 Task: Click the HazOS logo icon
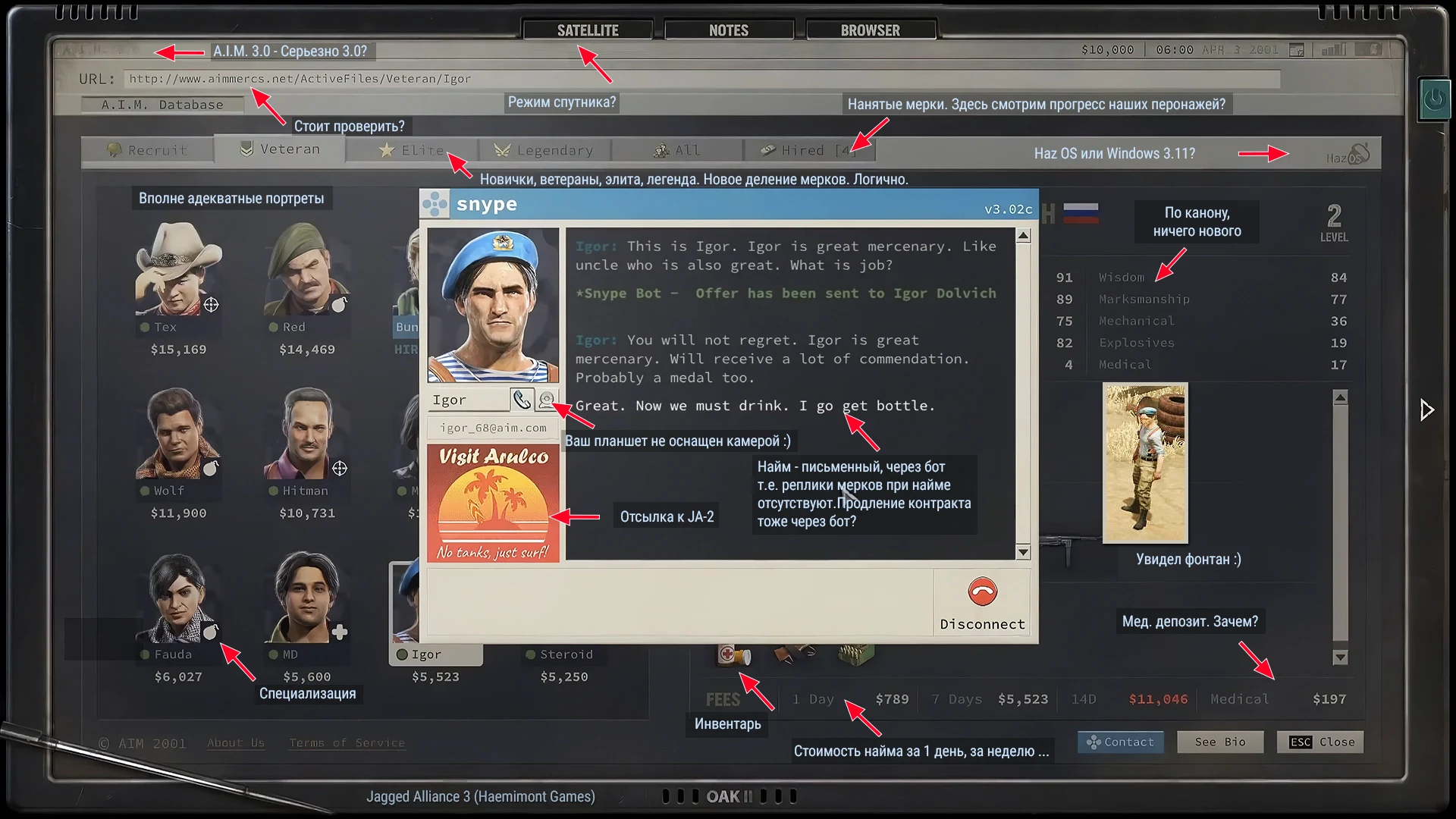(x=1348, y=154)
